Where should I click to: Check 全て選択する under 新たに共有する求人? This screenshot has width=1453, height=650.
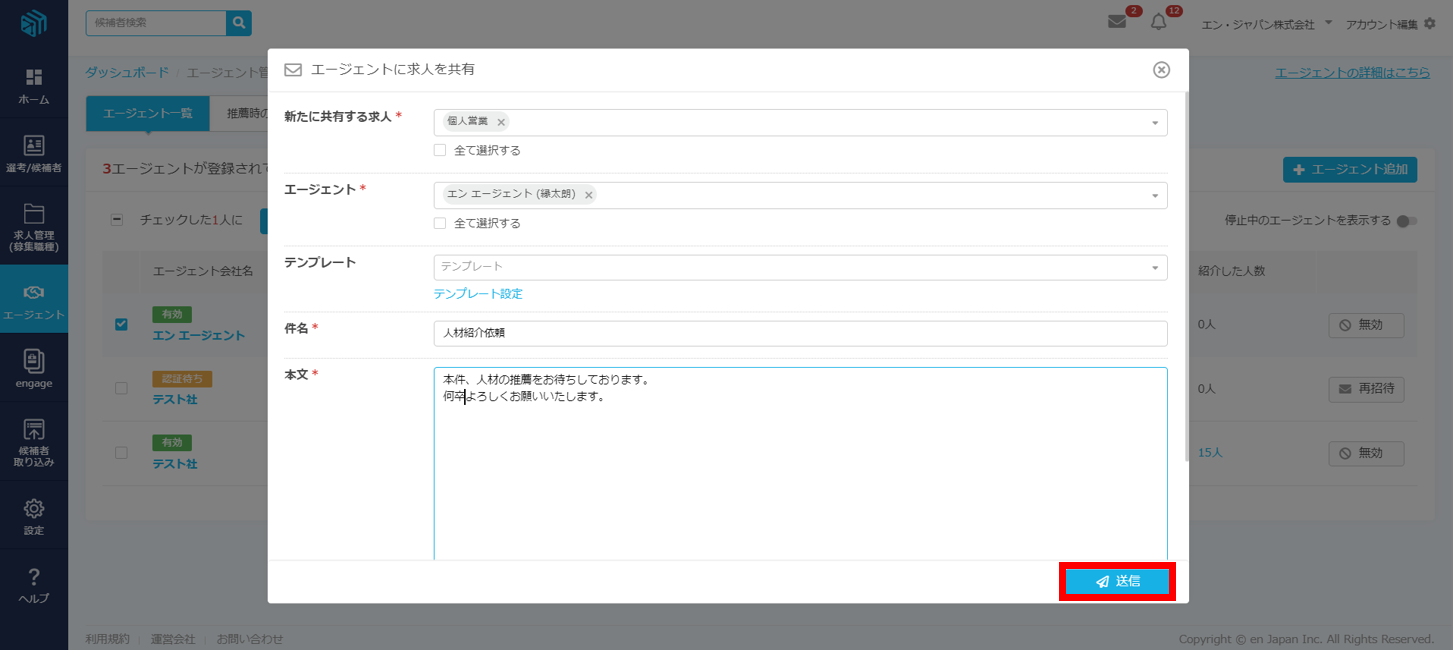[x=440, y=150]
